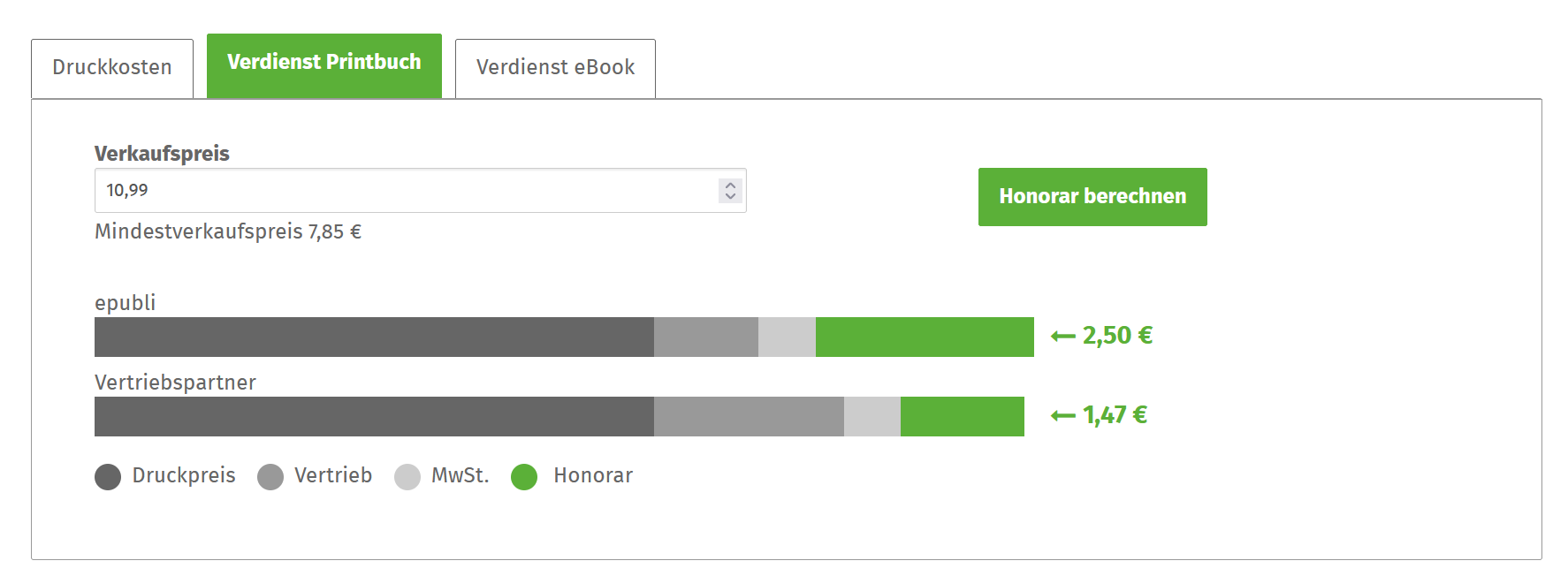Click the green arrow beside 2,50 €
The width and height of the screenshot is (1568, 576).
tap(1062, 337)
